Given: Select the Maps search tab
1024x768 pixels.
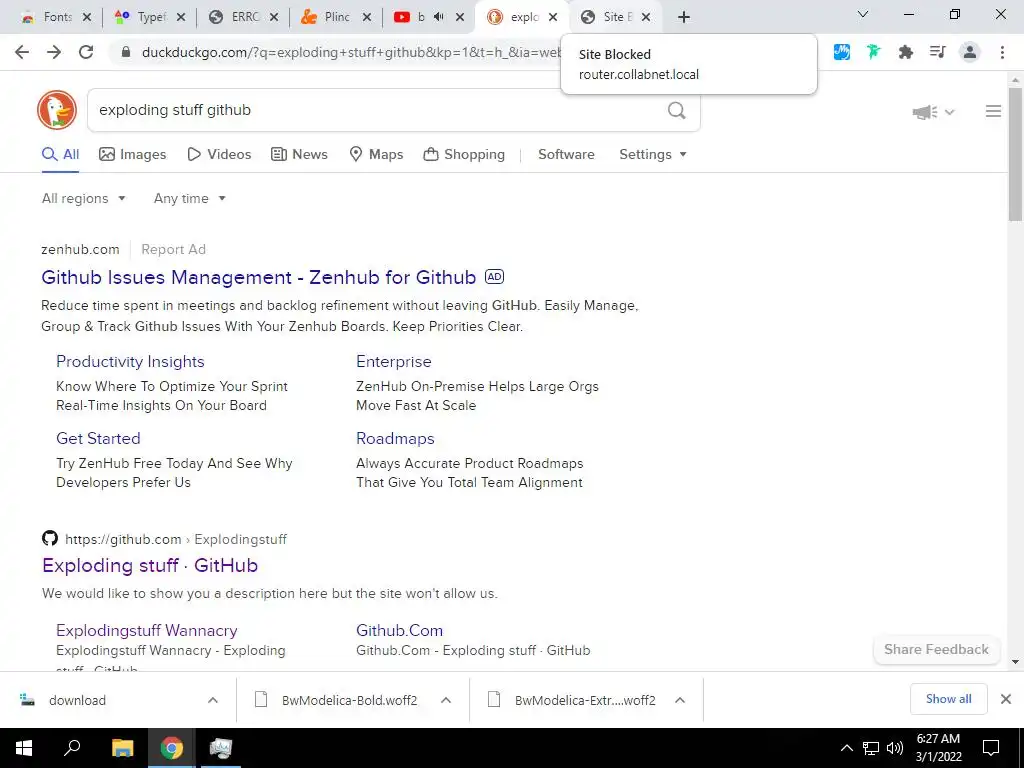Looking at the screenshot, I should coord(376,155).
